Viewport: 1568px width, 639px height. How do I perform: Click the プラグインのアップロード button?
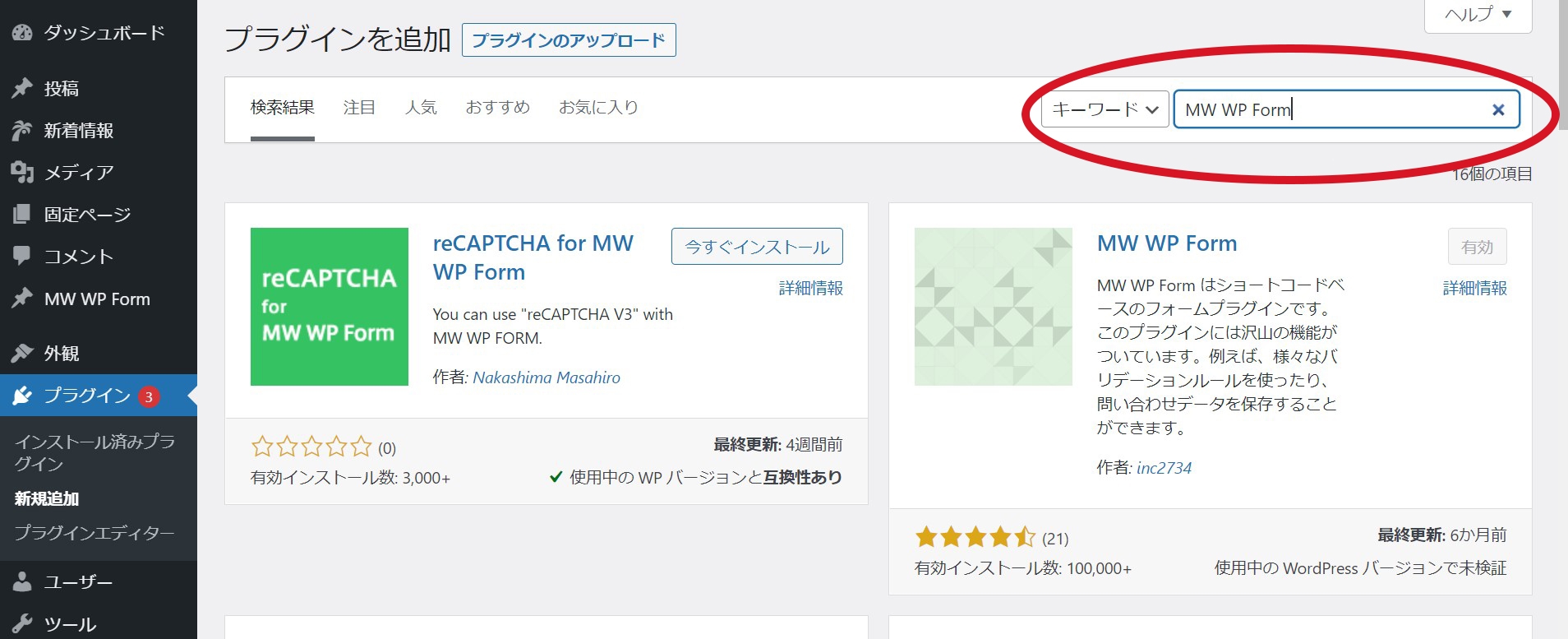[x=569, y=40]
